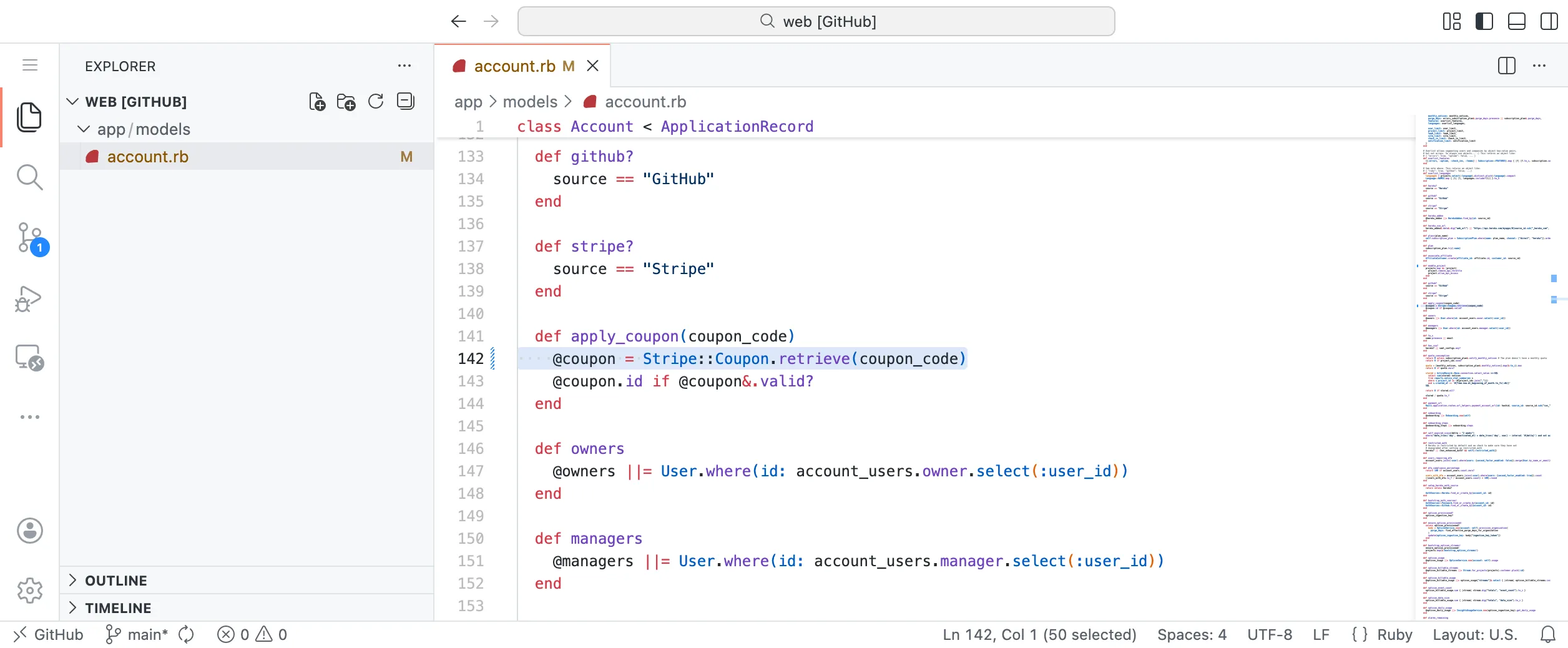Expand the TIMELINE section

(118, 607)
